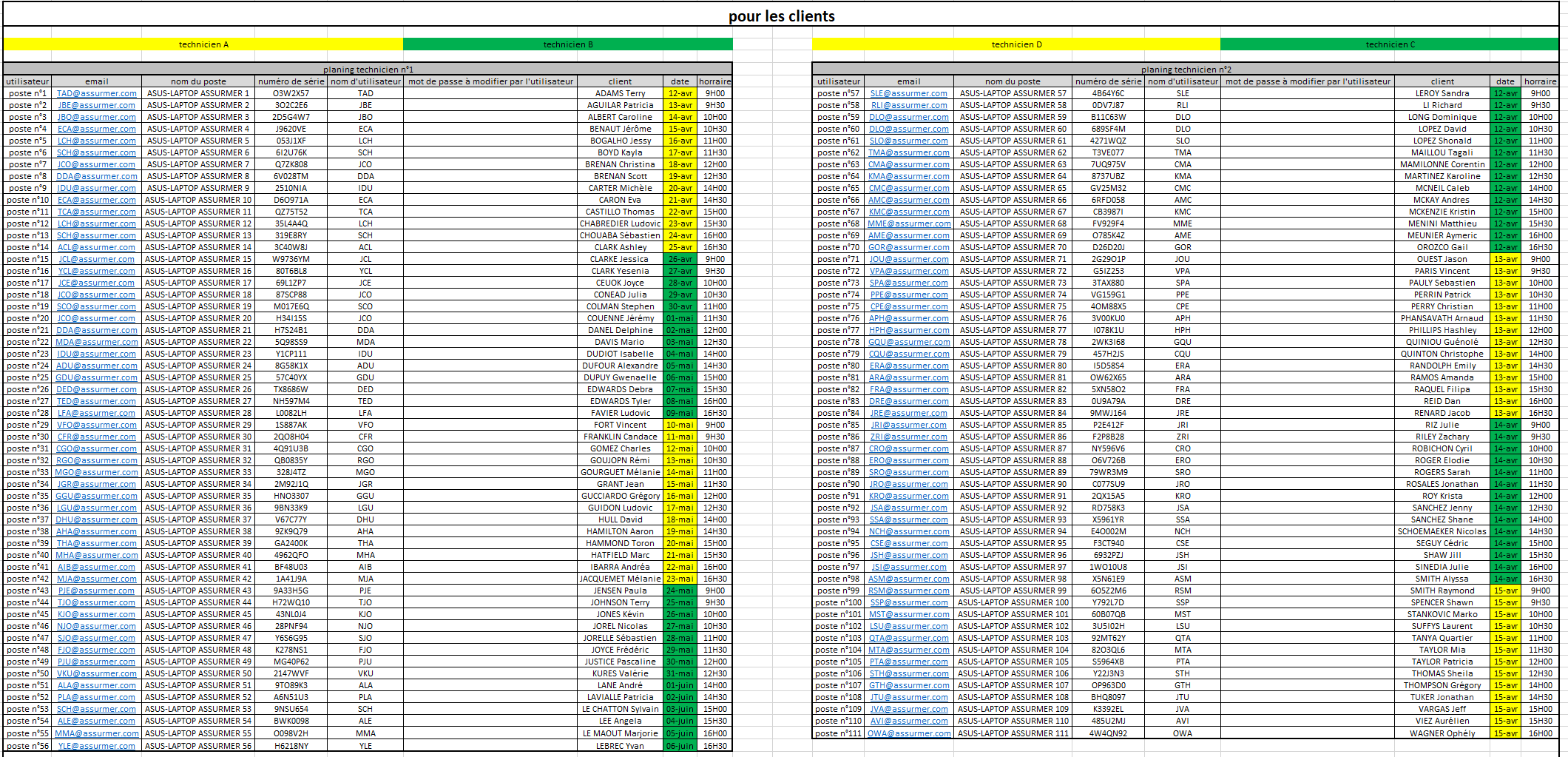Select the '06-juin' date cell
Viewport: 1568px width, 757px height.
[680, 746]
